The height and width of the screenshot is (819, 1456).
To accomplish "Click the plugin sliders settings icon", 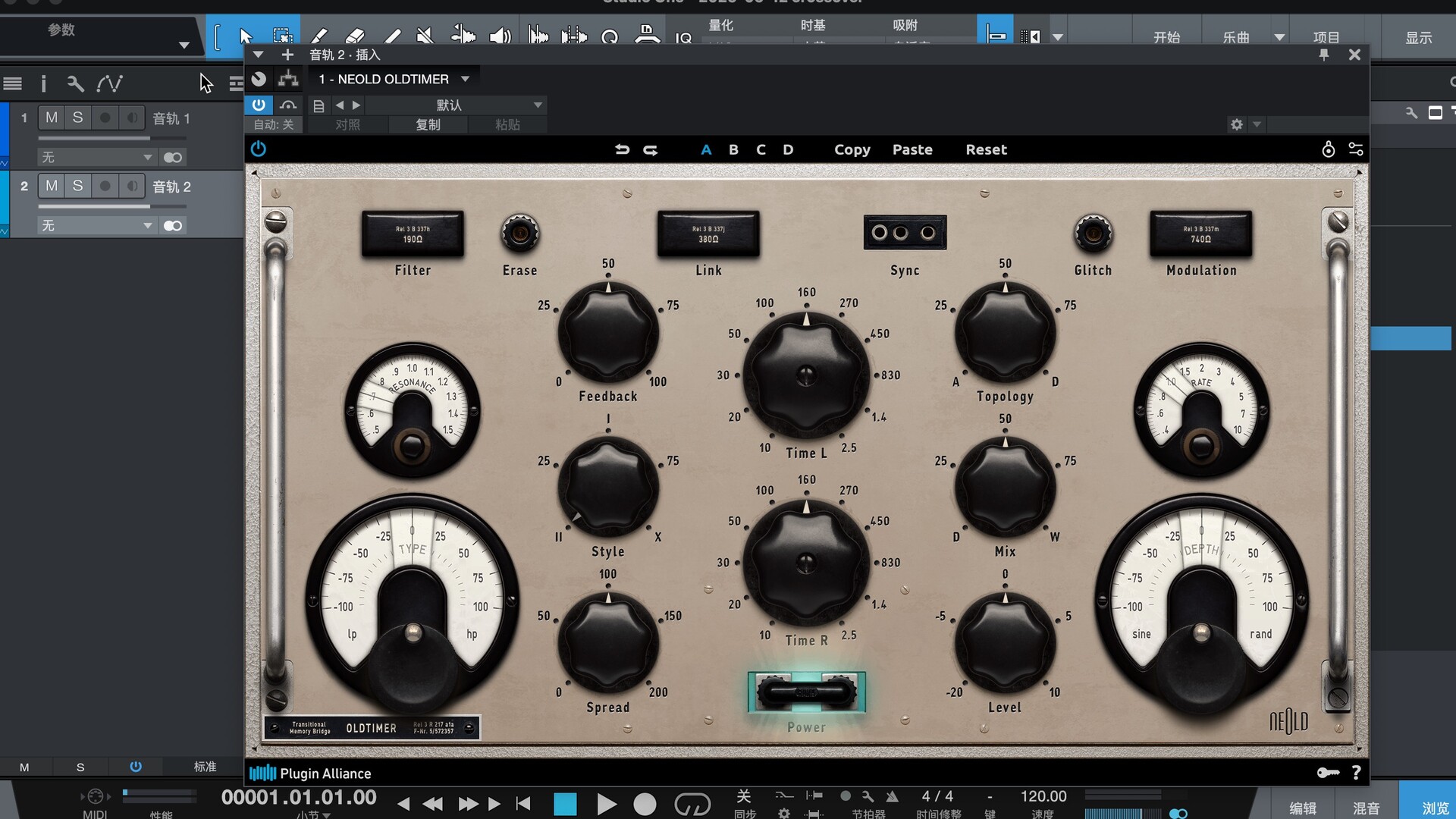I will (x=1356, y=149).
